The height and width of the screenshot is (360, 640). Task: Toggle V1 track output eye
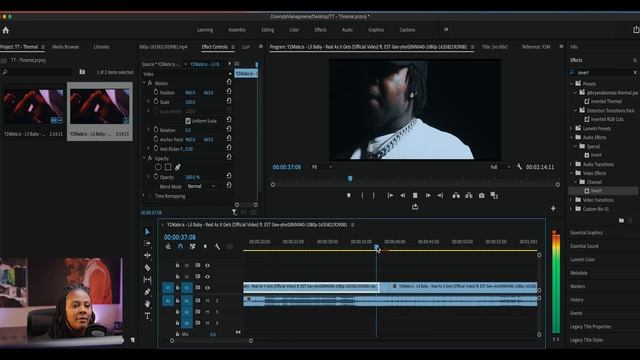pos(207,288)
